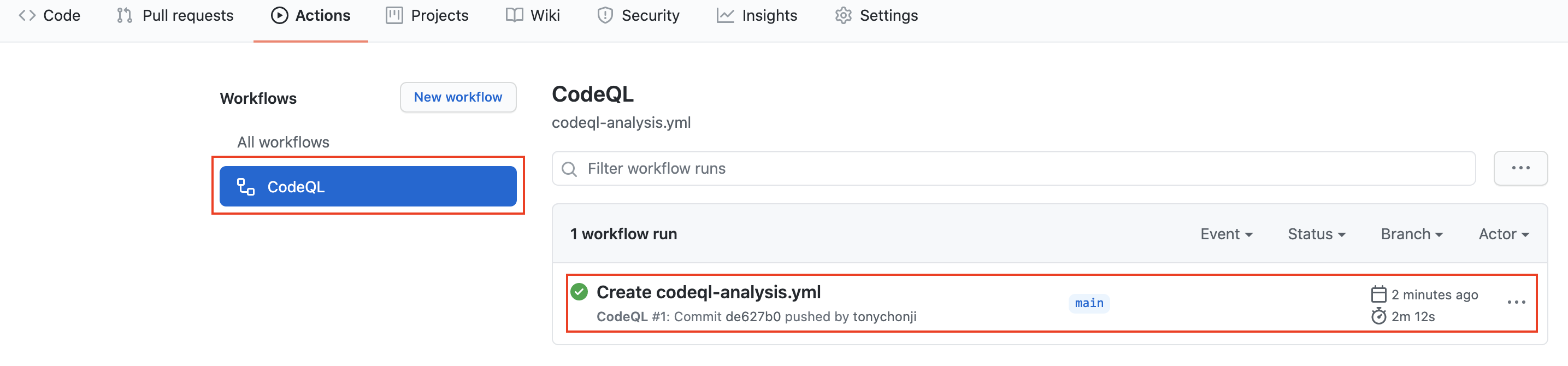Switch to the Wiki tab

tap(533, 16)
